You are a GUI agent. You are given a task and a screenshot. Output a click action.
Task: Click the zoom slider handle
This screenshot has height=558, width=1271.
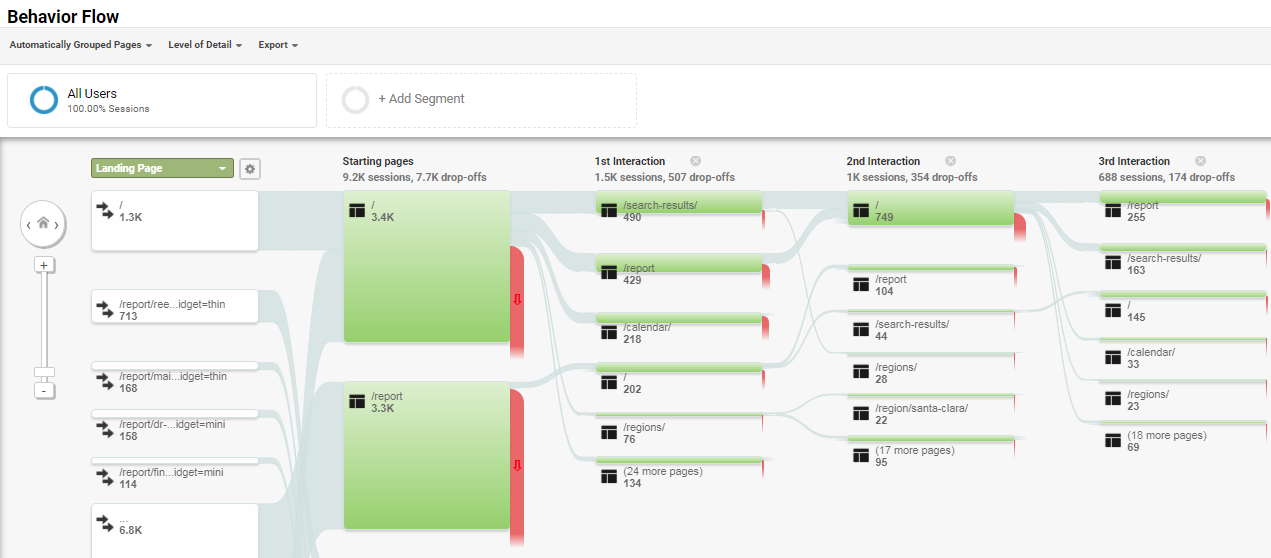[x=43, y=373]
